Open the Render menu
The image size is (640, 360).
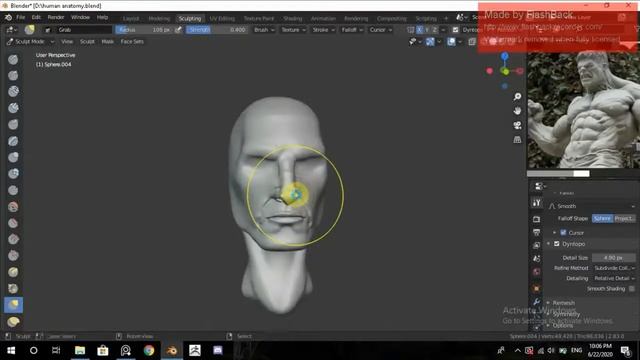(56, 17)
